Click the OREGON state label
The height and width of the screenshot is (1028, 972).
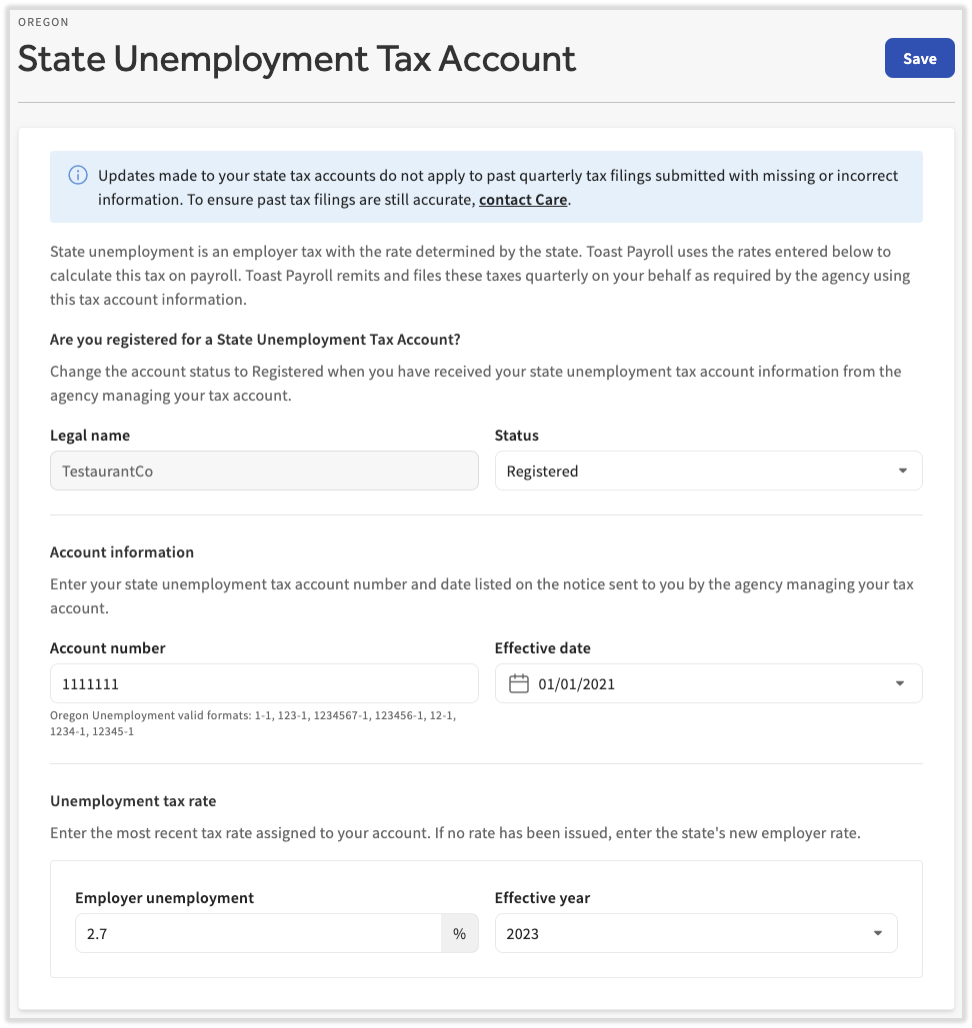click(44, 22)
